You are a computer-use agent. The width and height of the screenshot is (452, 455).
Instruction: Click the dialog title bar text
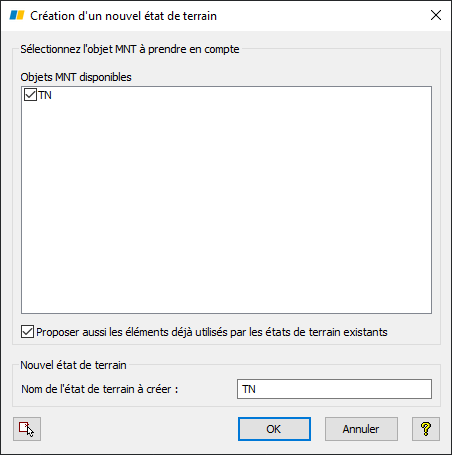click(124, 16)
